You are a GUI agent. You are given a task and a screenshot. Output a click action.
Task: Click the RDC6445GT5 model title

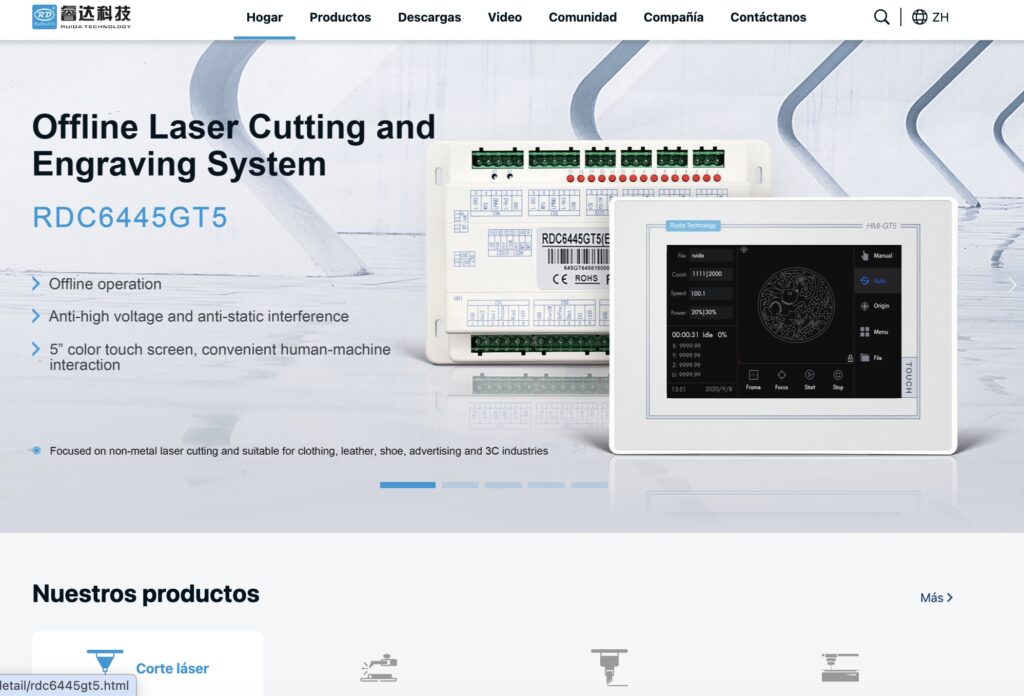(x=130, y=217)
